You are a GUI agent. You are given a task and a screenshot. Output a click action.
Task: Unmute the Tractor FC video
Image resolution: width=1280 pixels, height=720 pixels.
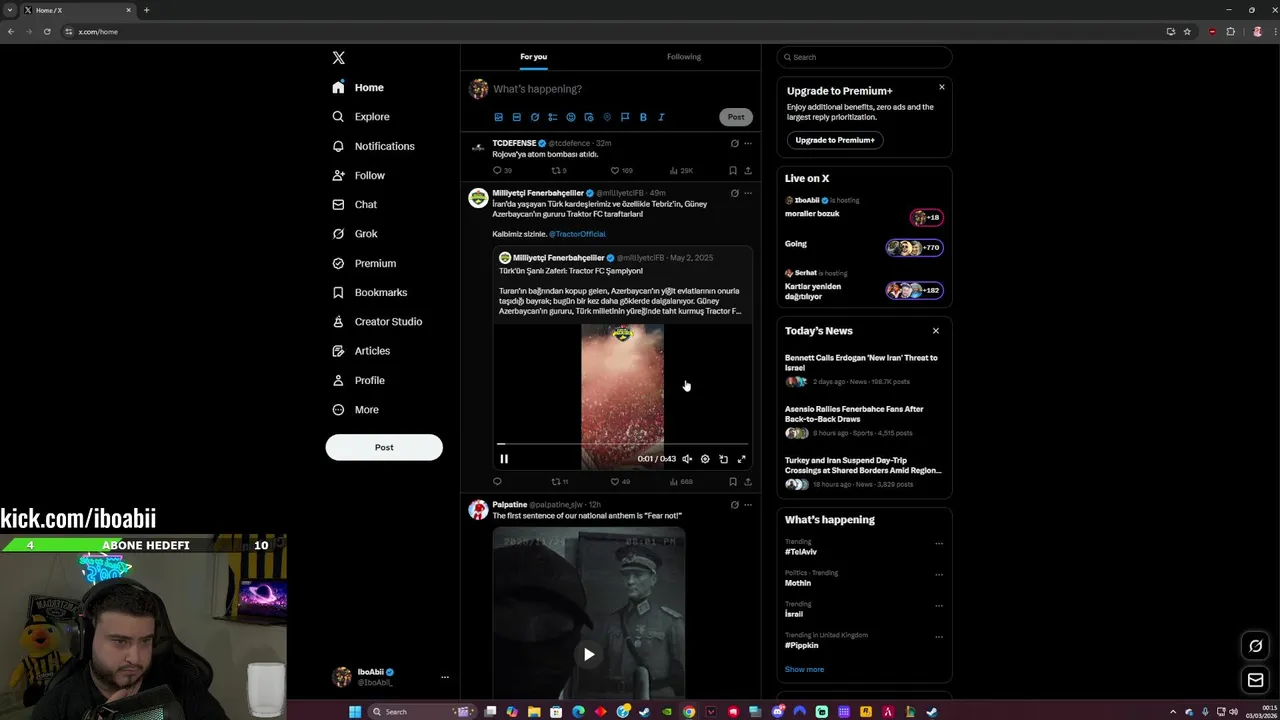point(687,459)
